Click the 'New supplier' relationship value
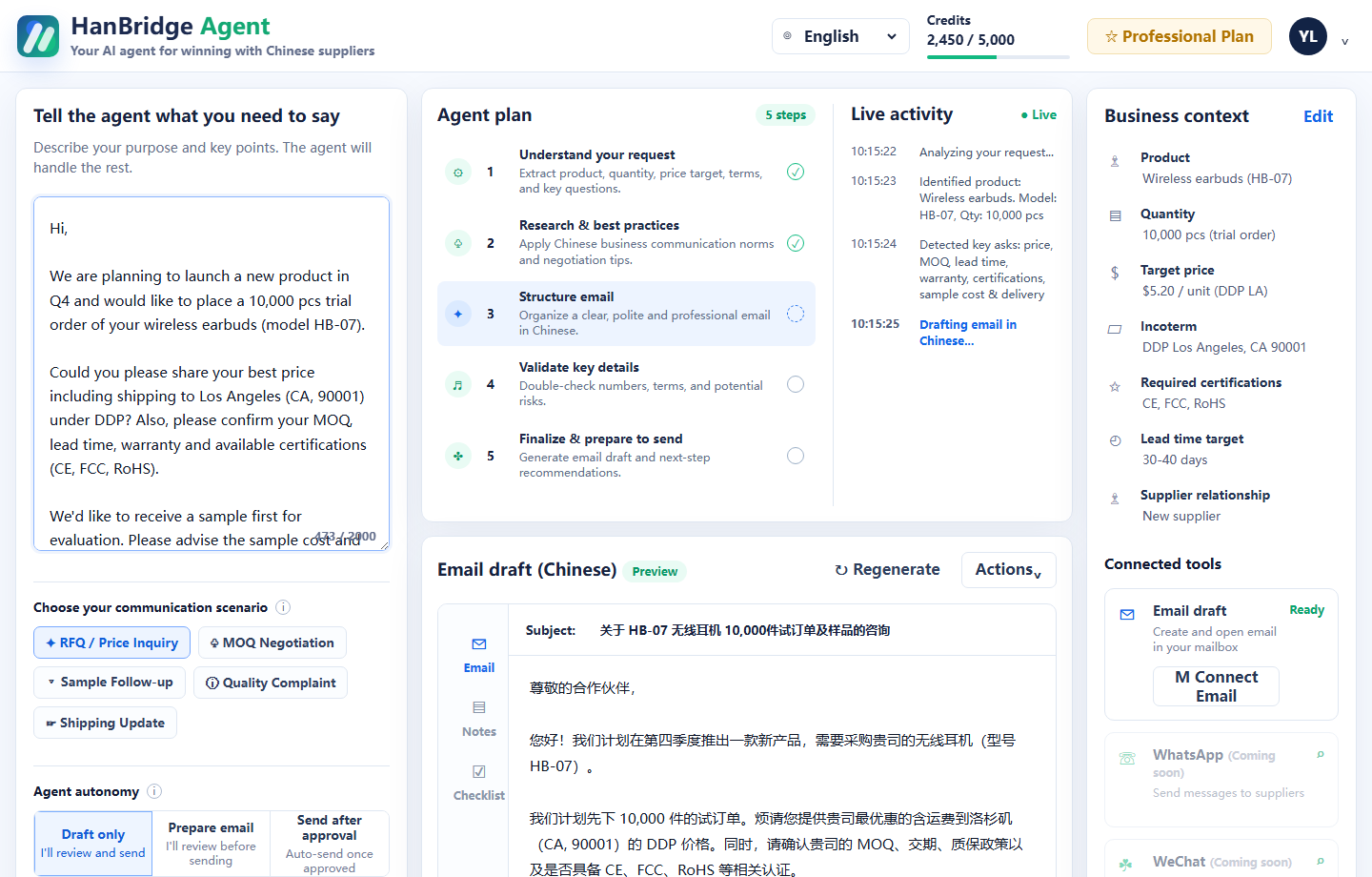 [1181, 516]
